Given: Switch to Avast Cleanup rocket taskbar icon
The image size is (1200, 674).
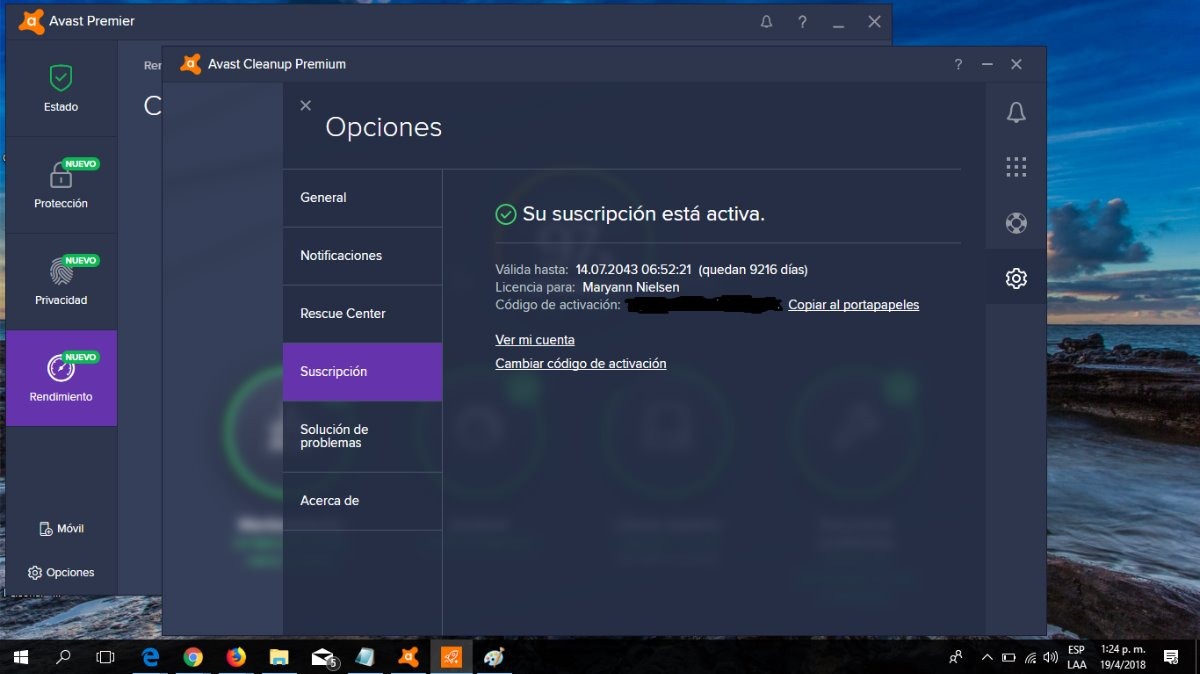Looking at the screenshot, I should point(452,656).
